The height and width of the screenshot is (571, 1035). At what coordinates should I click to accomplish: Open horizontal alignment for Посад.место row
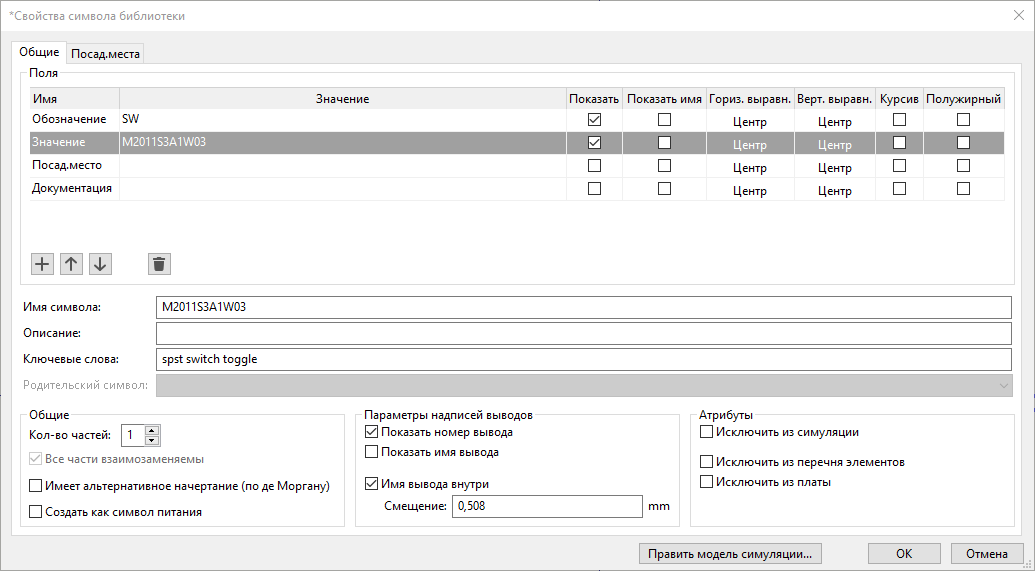749,167
